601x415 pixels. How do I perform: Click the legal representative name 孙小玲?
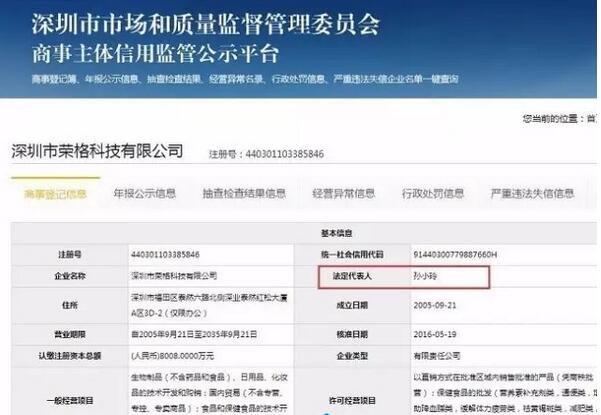428,274
